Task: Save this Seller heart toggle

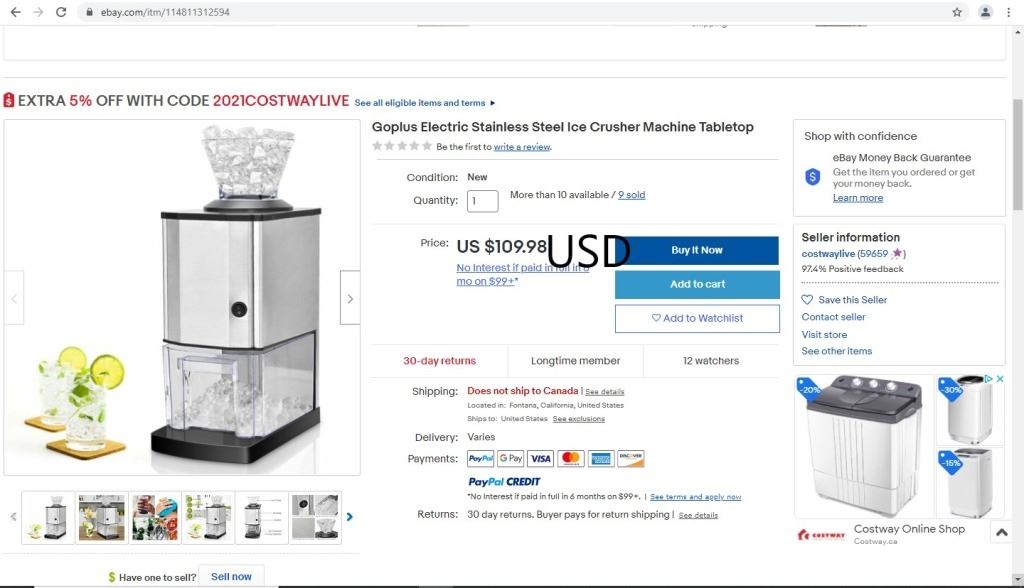Action: (844, 300)
